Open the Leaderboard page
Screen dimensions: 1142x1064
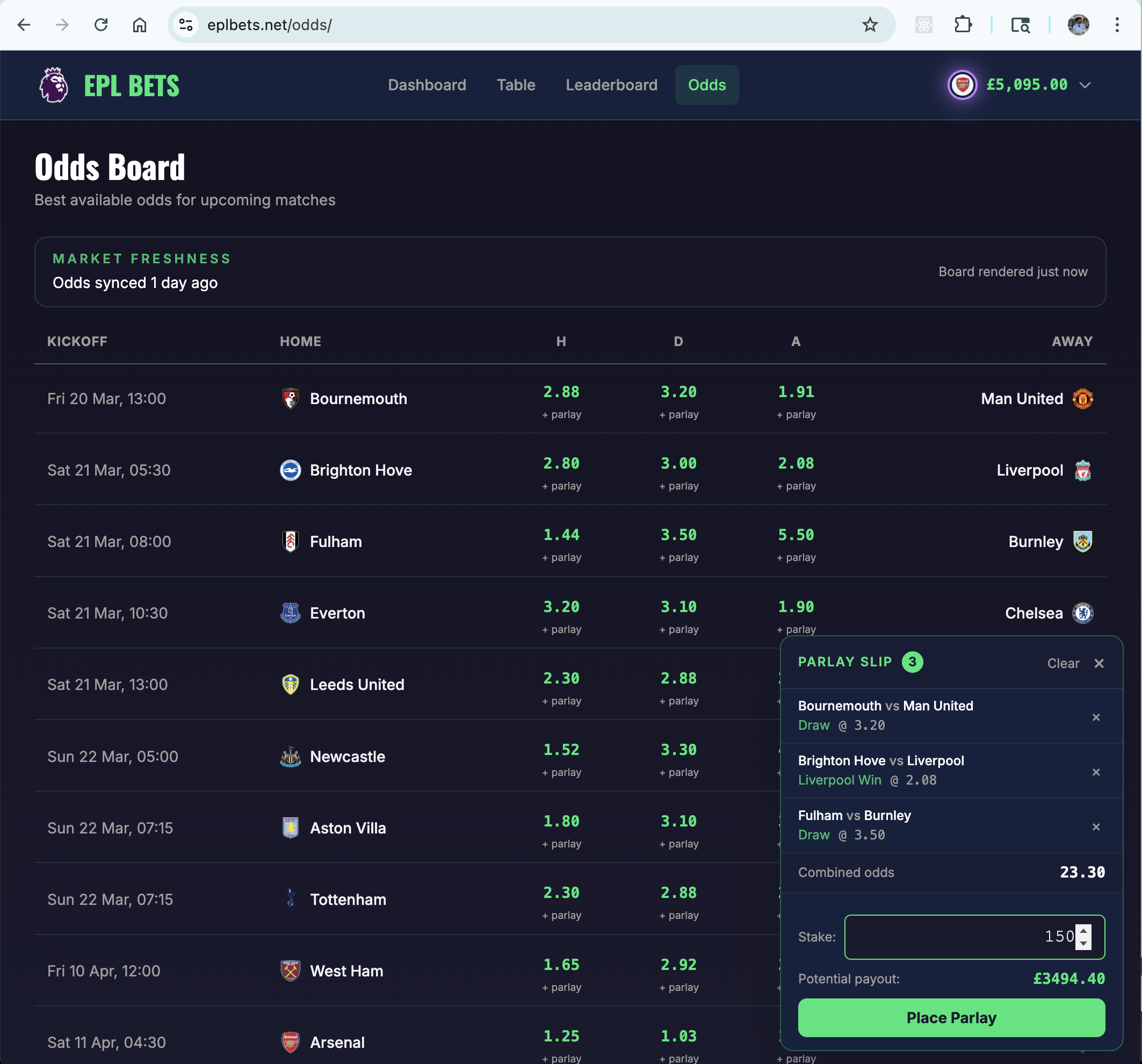[x=611, y=84]
